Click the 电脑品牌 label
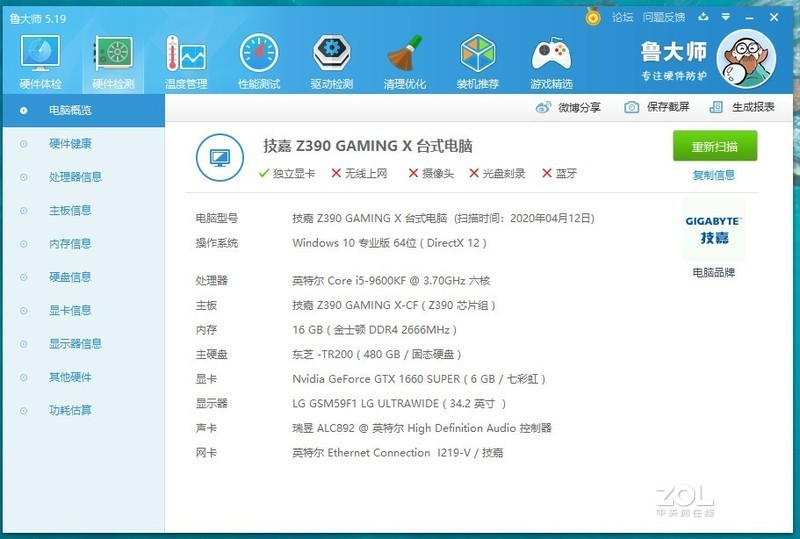Image resolution: width=800 pixels, height=539 pixels. click(714, 273)
